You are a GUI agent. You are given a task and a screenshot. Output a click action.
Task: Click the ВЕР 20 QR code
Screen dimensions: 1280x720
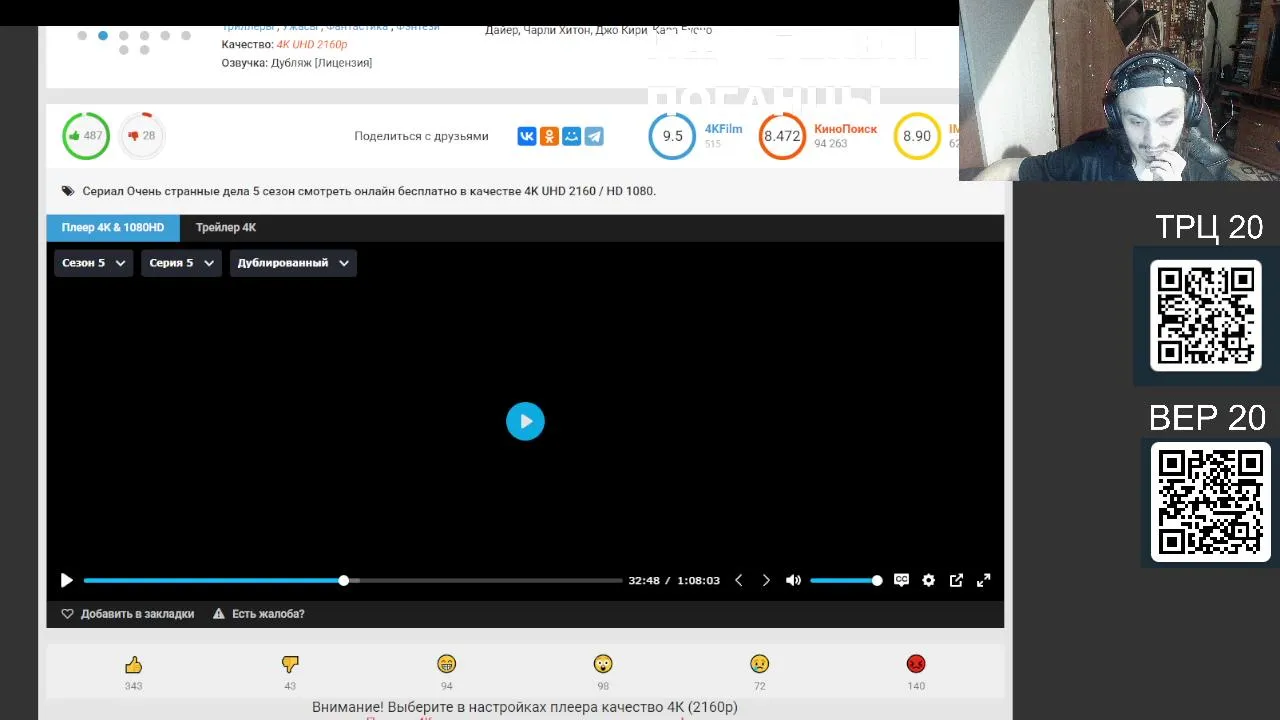(1210, 502)
